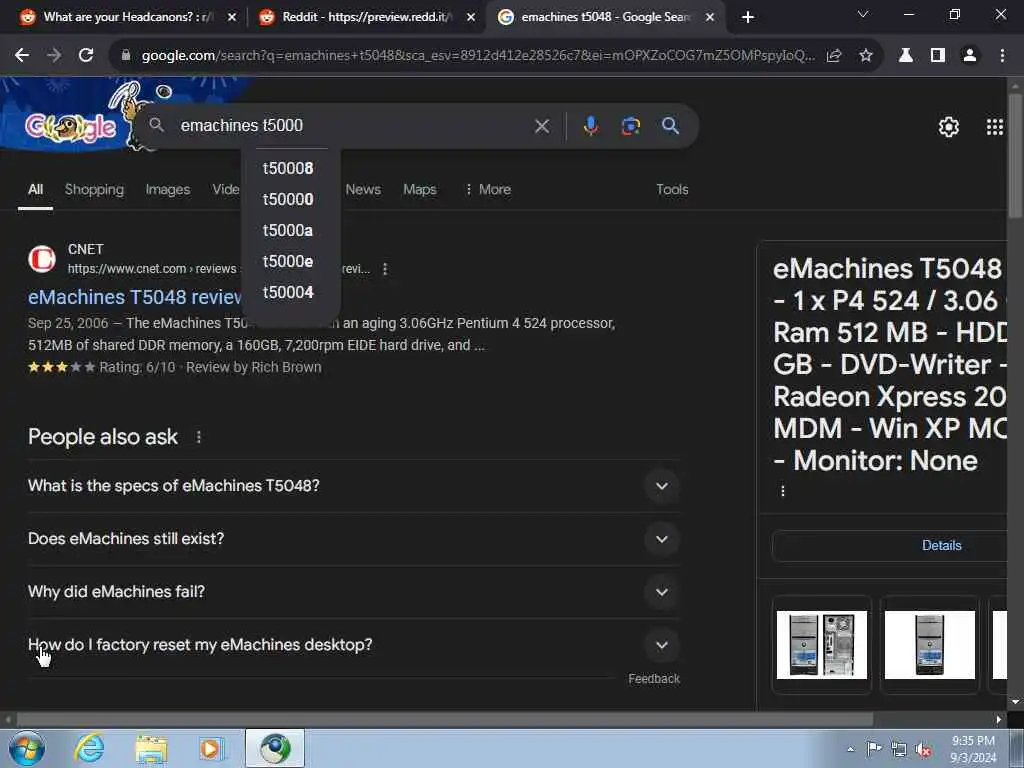Viewport: 1024px width, 768px height.
Task: Click the Feedback link
Action: [654, 679]
